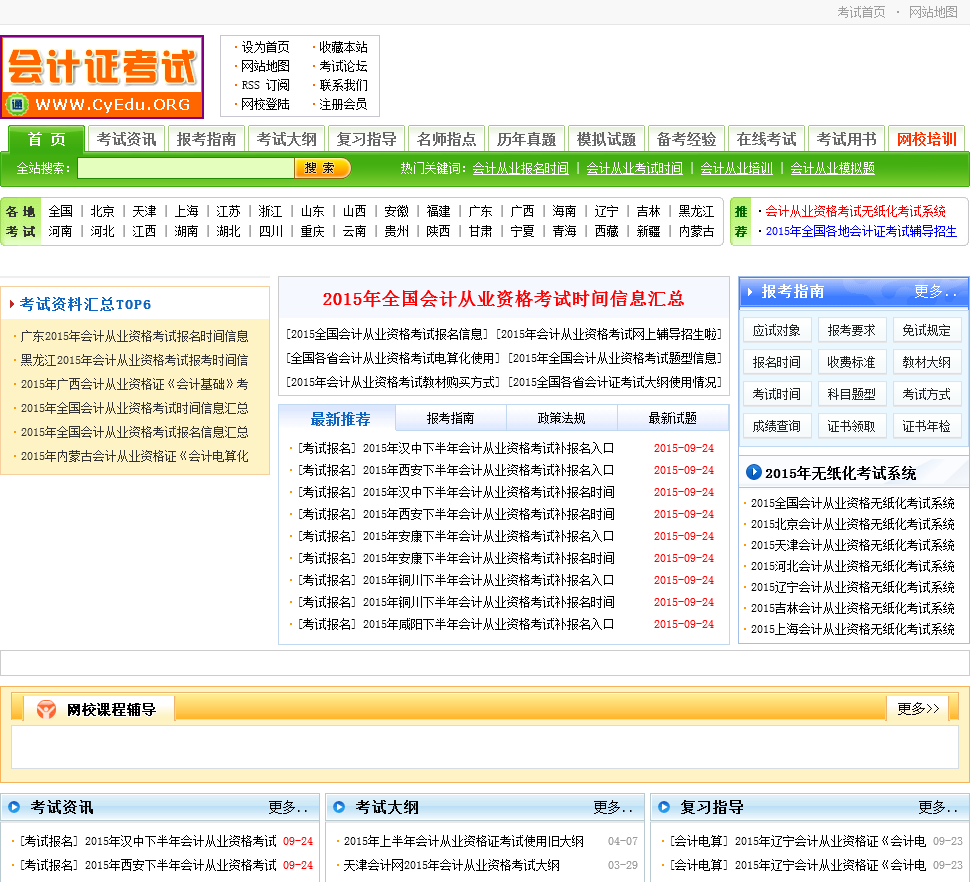Expand 更多 in the 报考指南 panel

click(x=935, y=292)
